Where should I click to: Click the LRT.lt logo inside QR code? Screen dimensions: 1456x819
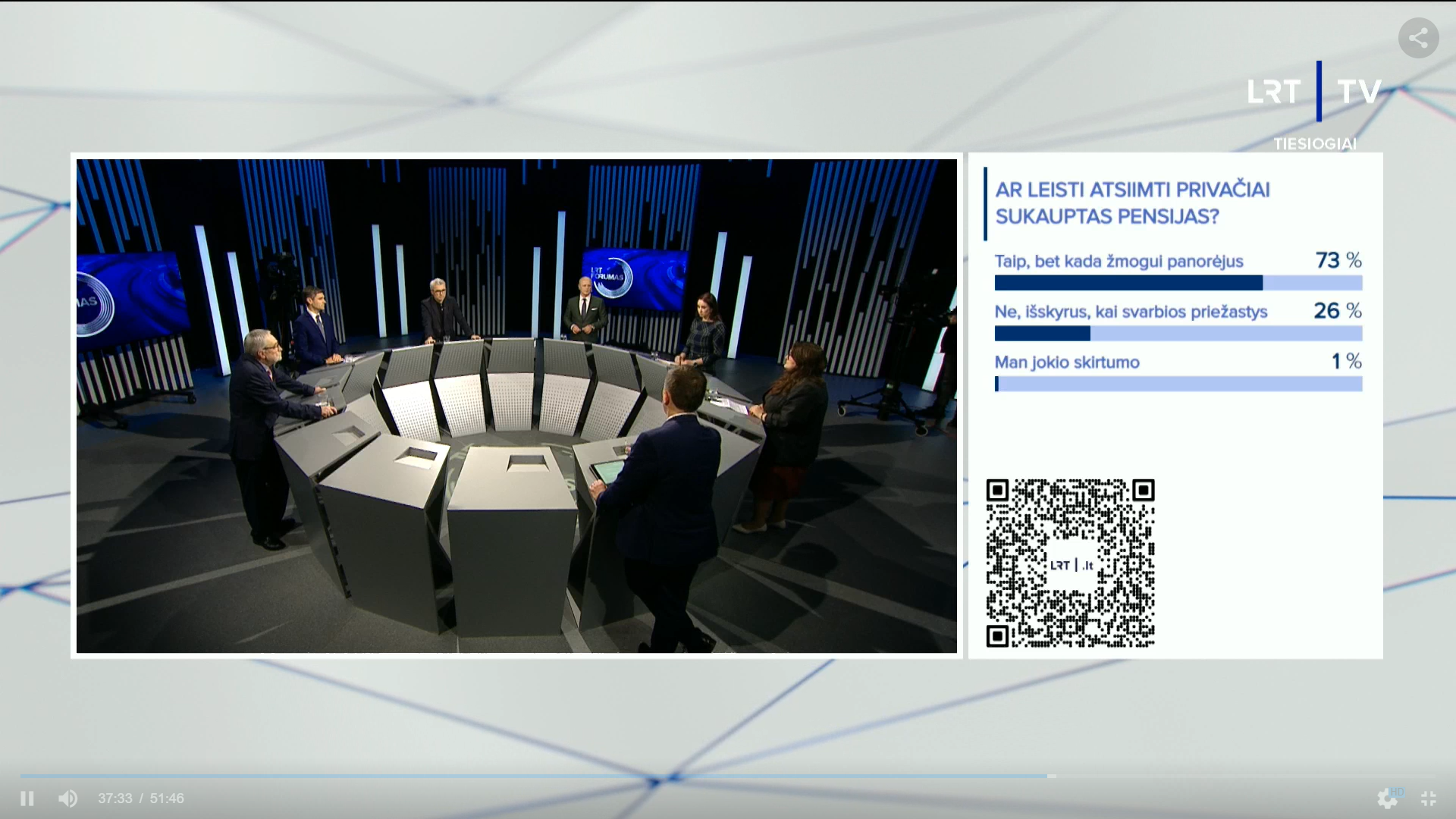click(x=1071, y=565)
